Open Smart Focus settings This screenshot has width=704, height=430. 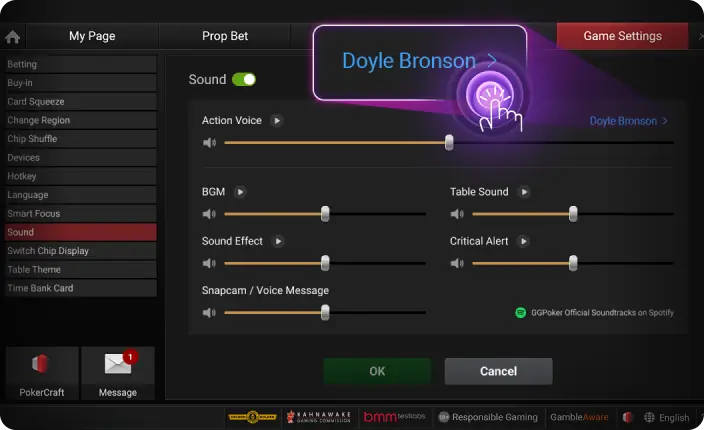click(81, 213)
